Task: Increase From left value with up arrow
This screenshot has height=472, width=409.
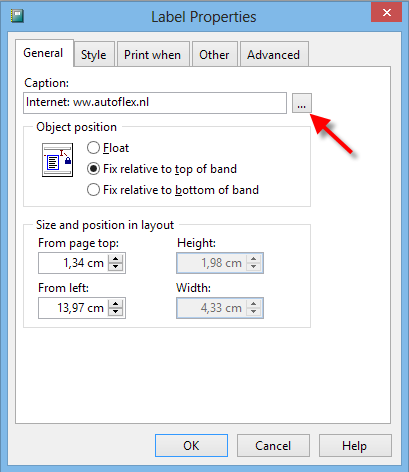Action: pos(116,304)
